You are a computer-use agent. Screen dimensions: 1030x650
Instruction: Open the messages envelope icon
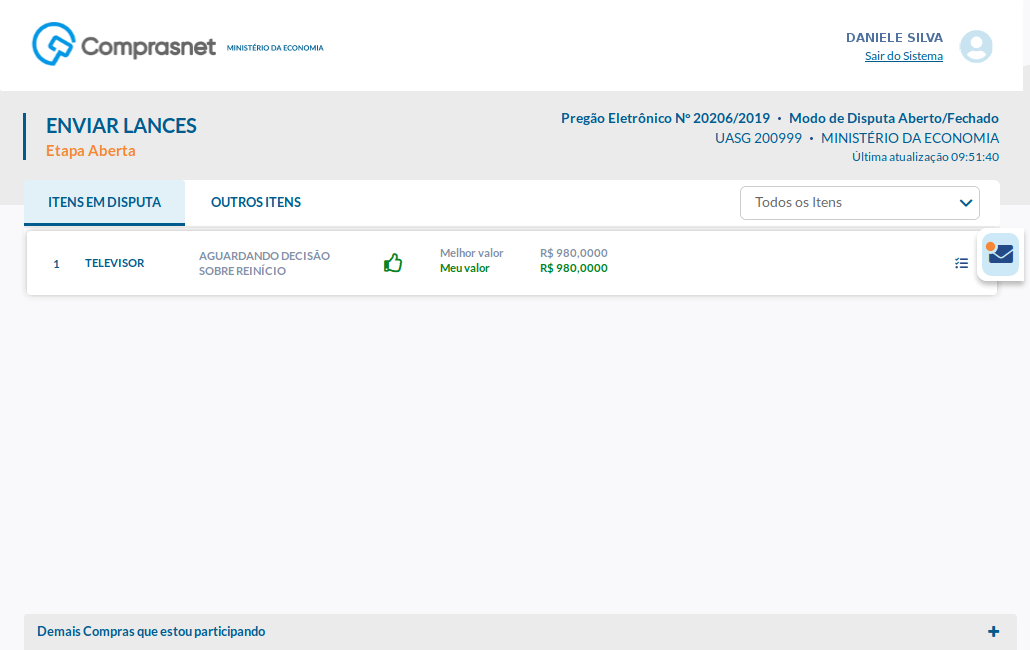(1000, 254)
